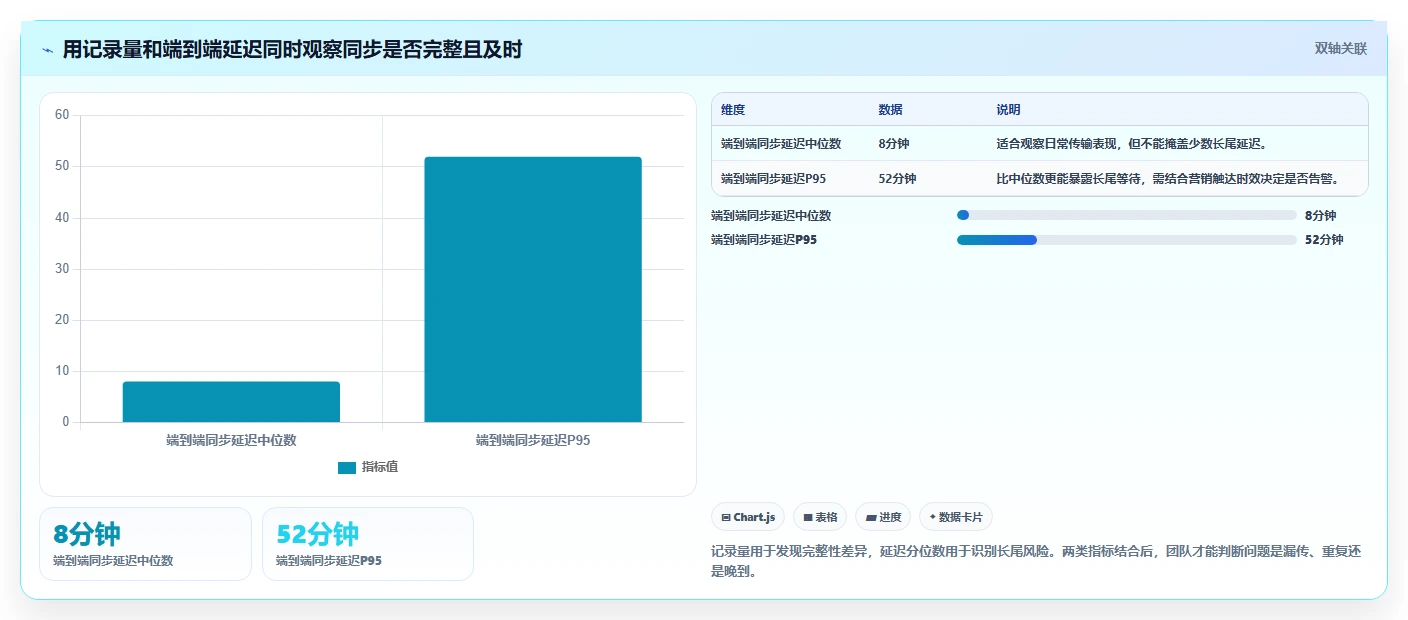Image resolution: width=1408 pixels, height=620 pixels.
Task: Click the y-axis value 50
Action: 62,166
